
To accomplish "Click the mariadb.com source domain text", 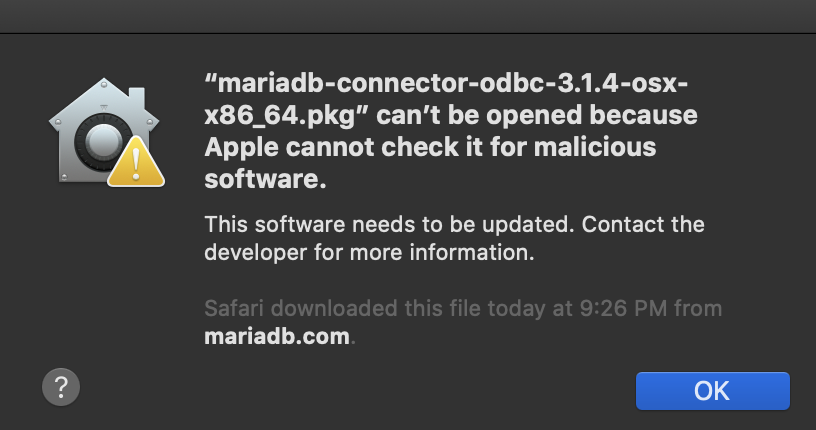I will [277, 336].
